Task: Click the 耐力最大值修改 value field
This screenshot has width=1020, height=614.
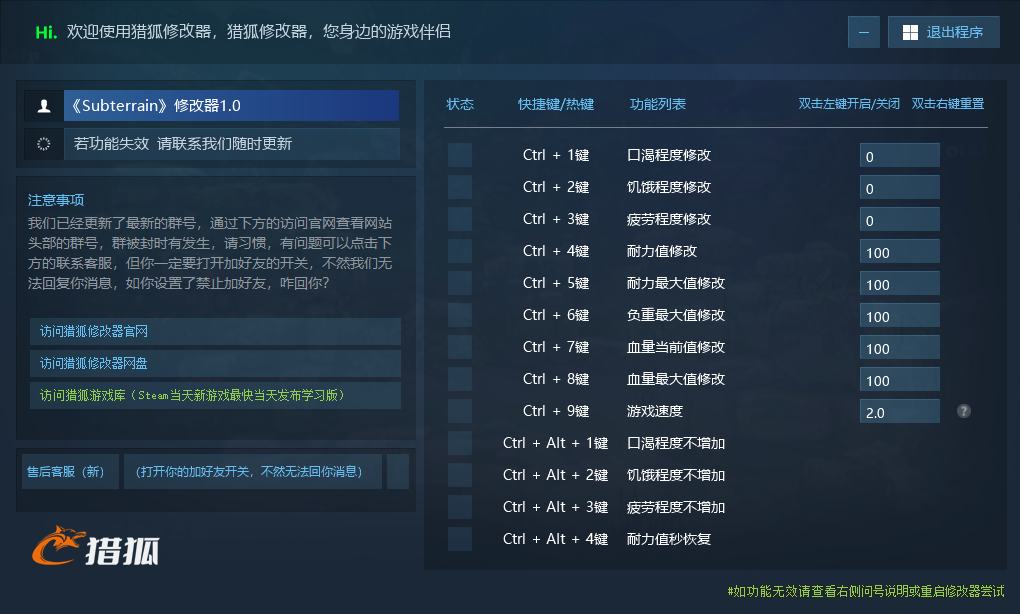Action: 900,283
